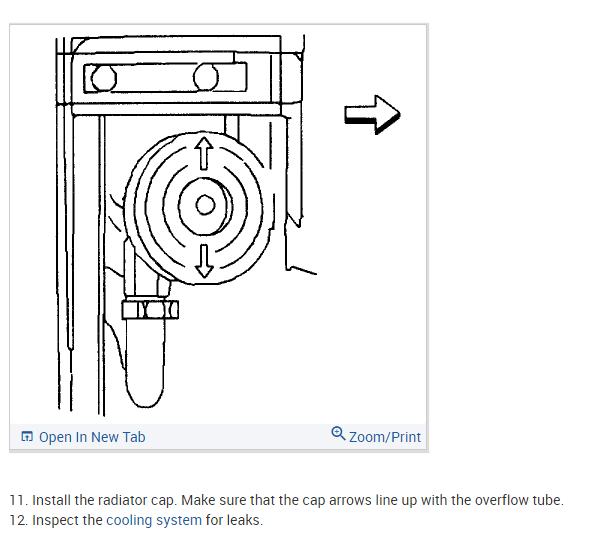600x557 pixels.
Task: Click the center of the radiator cap
Action: click(x=205, y=205)
